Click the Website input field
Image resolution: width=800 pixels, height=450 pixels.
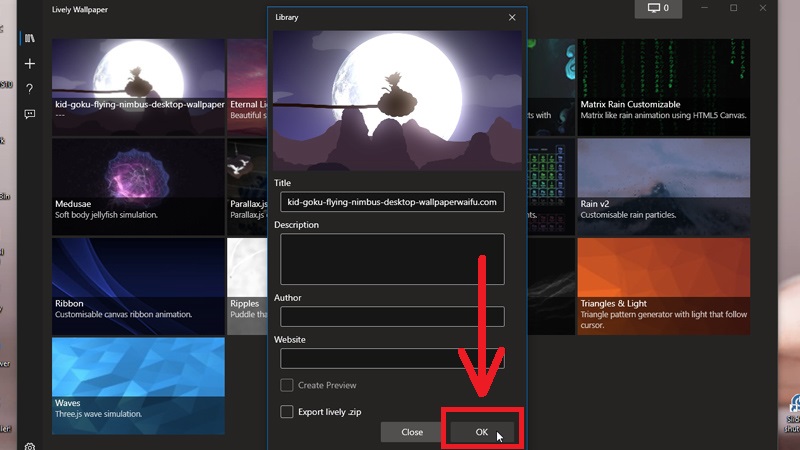pyautogui.click(x=392, y=358)
